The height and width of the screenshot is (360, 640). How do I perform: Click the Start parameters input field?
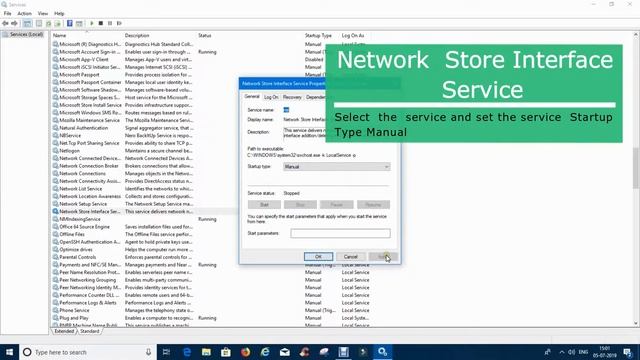pyautogui.click(x=340, y=233)
